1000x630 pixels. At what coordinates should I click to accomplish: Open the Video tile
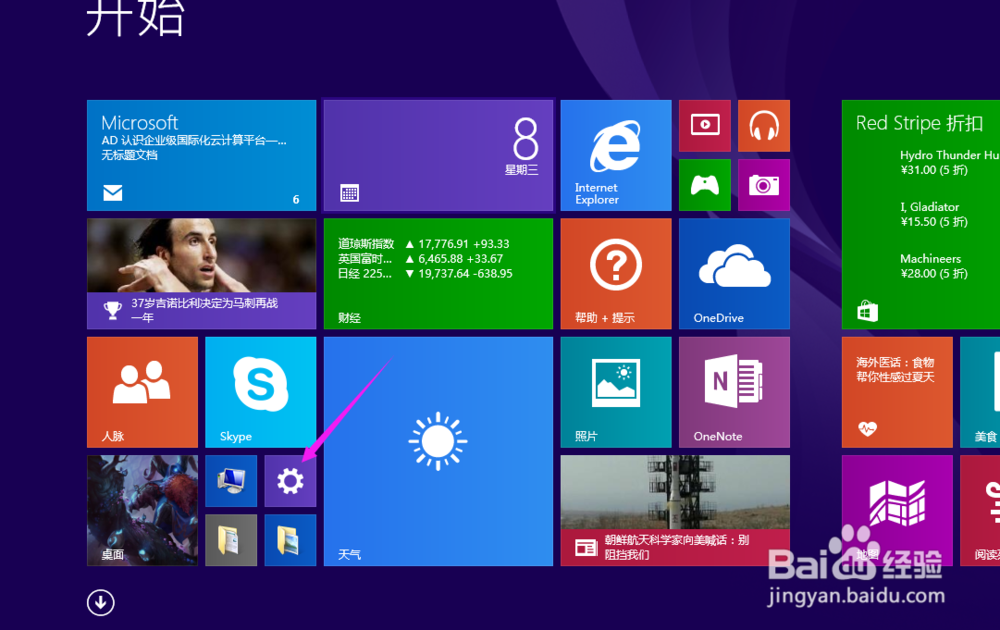tap(705, 126)
